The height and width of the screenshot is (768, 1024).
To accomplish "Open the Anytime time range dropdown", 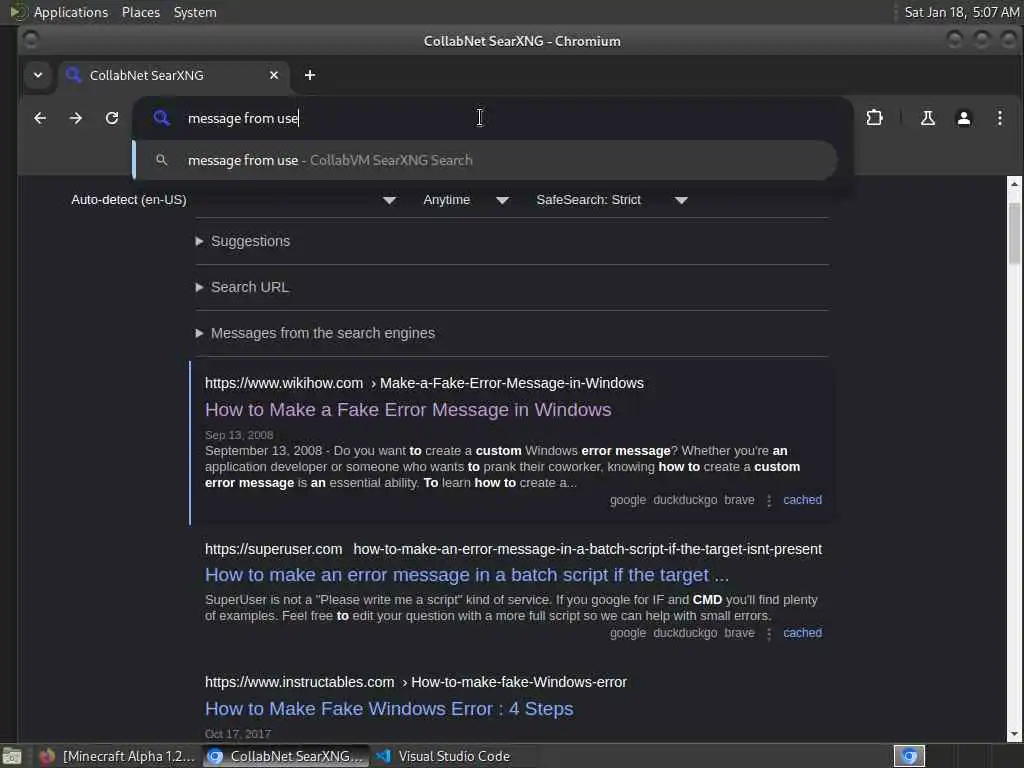I will (x=466, y=200).
